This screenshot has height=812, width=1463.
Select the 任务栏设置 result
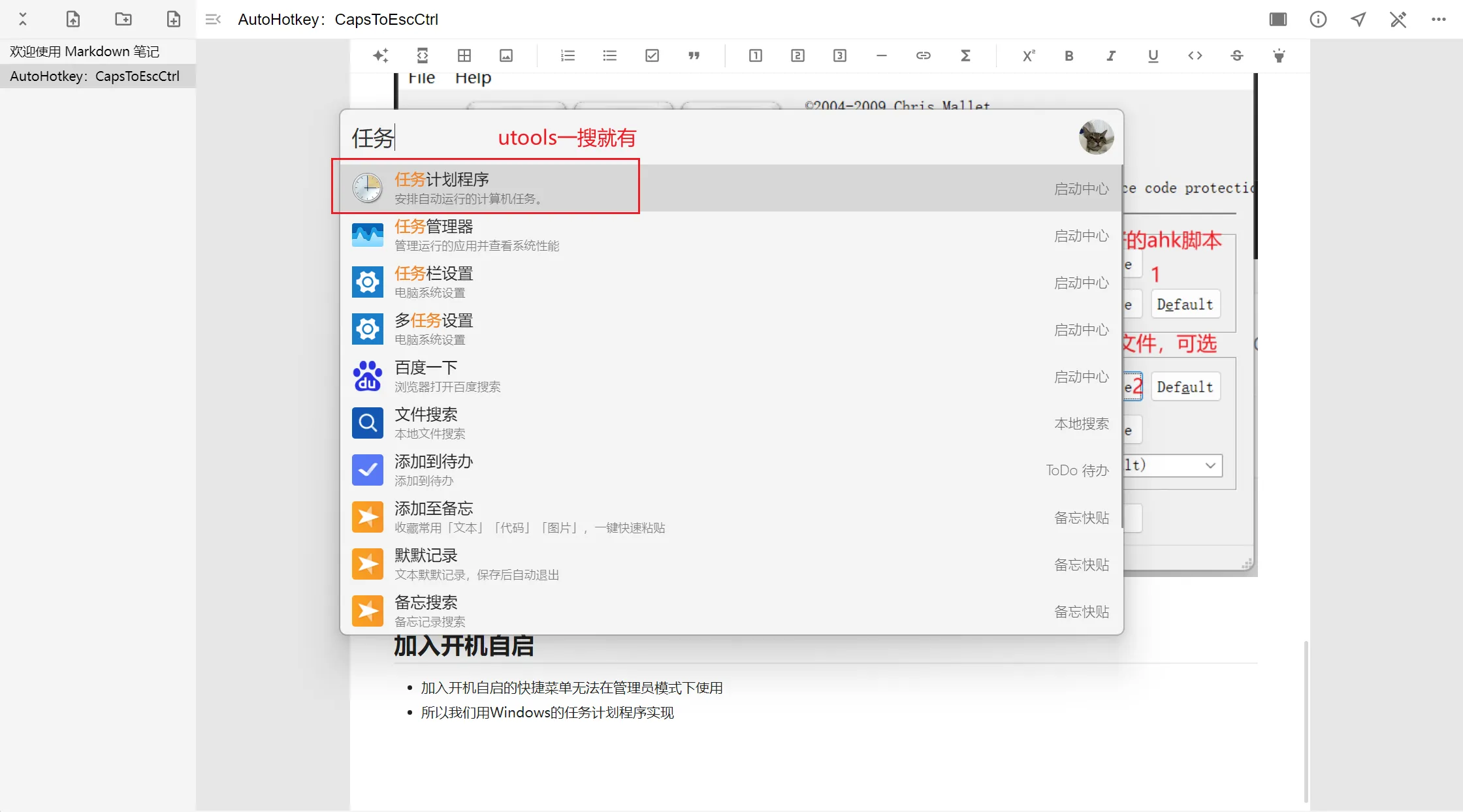pyautogui.click(x=731, y=282)
